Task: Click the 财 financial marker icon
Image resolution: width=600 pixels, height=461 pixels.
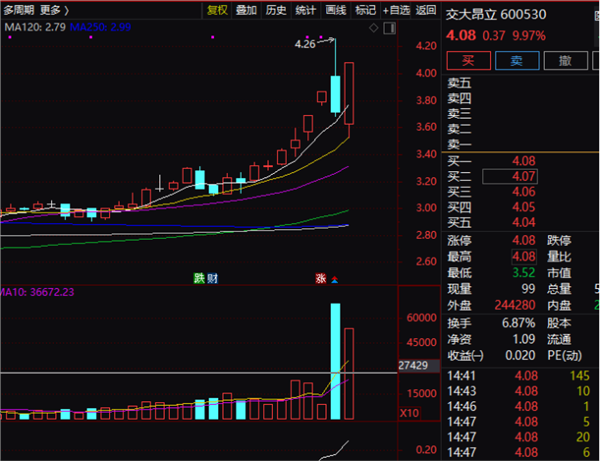Action: (x=213, y=277)
